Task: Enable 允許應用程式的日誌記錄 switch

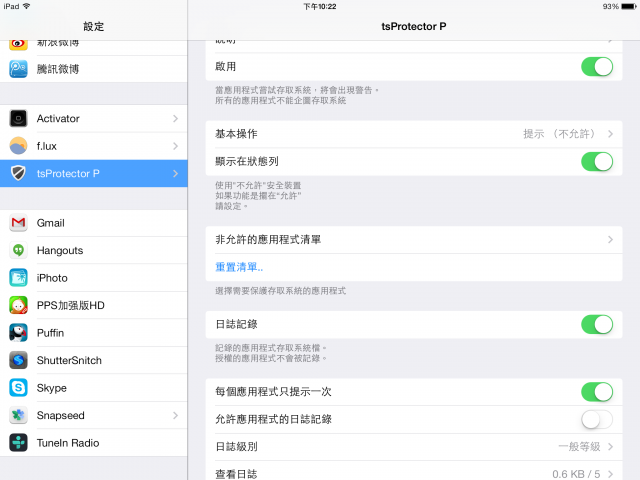Action: 597,420
